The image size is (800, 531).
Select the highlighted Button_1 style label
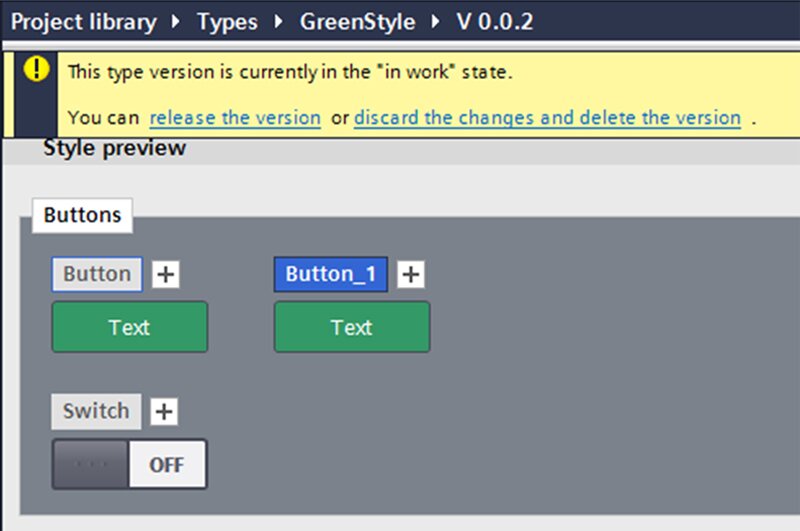pos(331,274)
